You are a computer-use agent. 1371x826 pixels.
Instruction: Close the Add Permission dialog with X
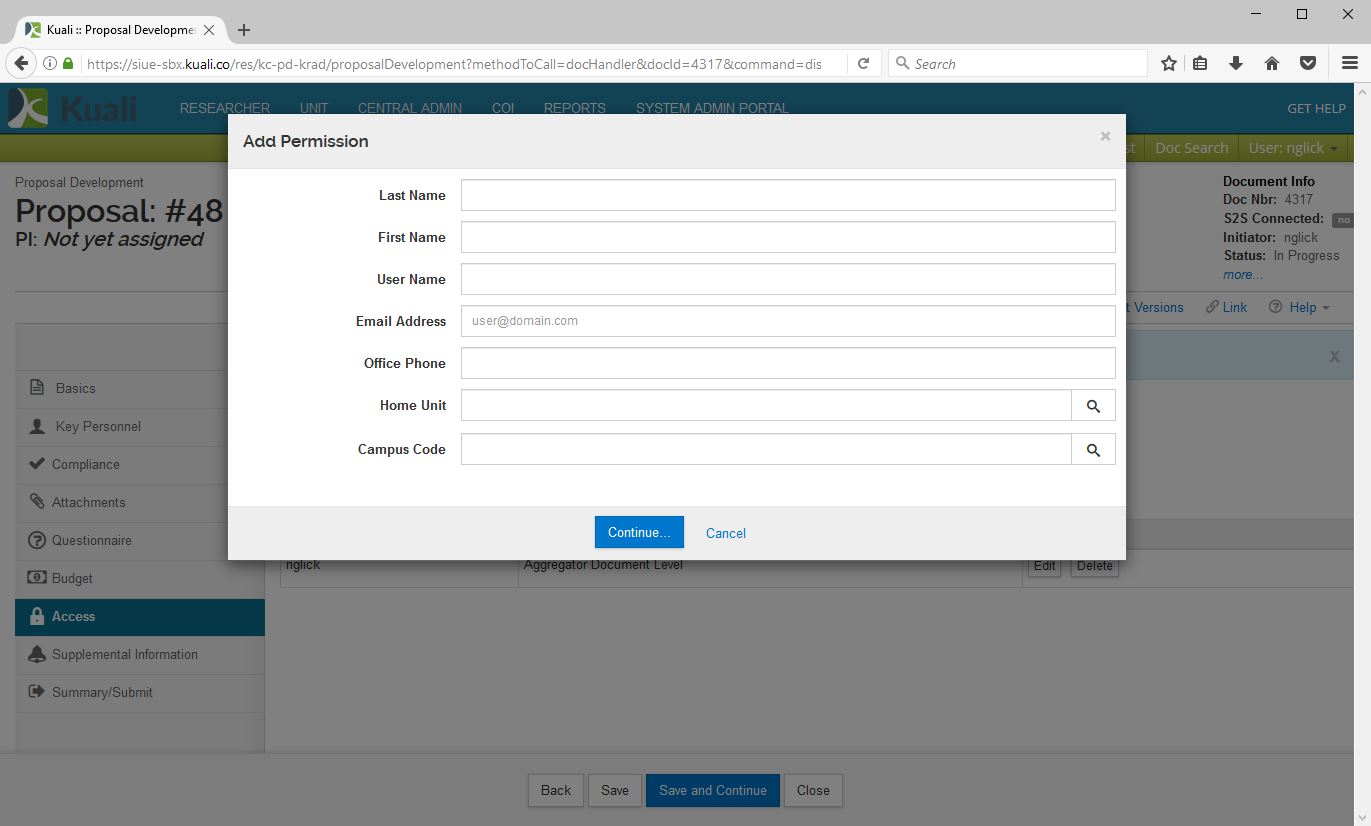click(x=1105, y=136)
